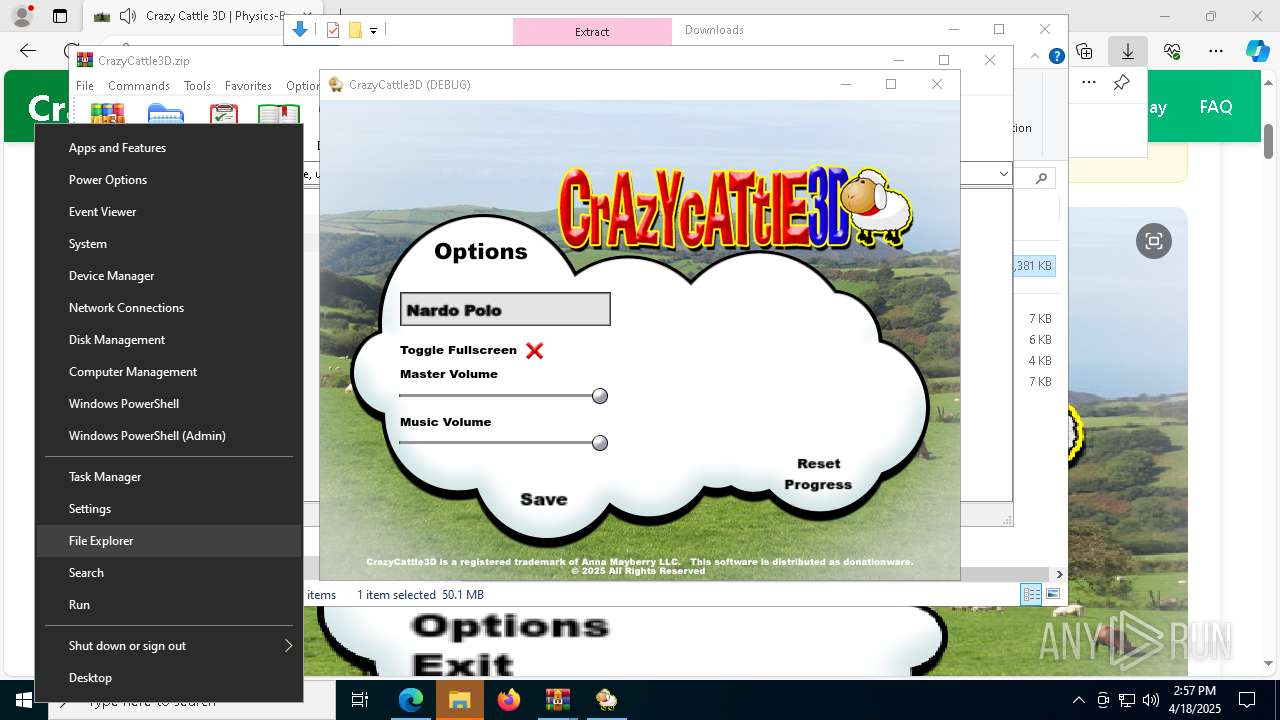Image resolution: width=1280 pixels, height=720 pixels.
Task: Click the Explorer Help question icon
Action: (1056, 56)
